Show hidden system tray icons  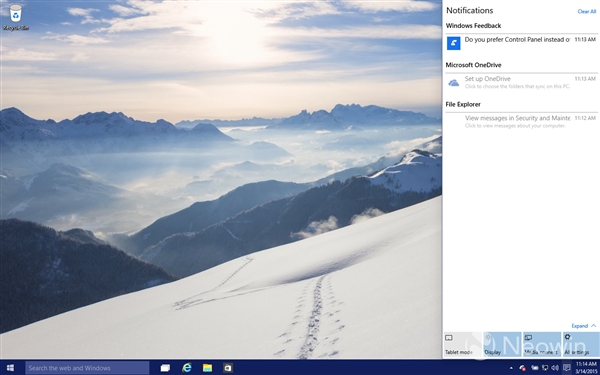pos(512,368)
